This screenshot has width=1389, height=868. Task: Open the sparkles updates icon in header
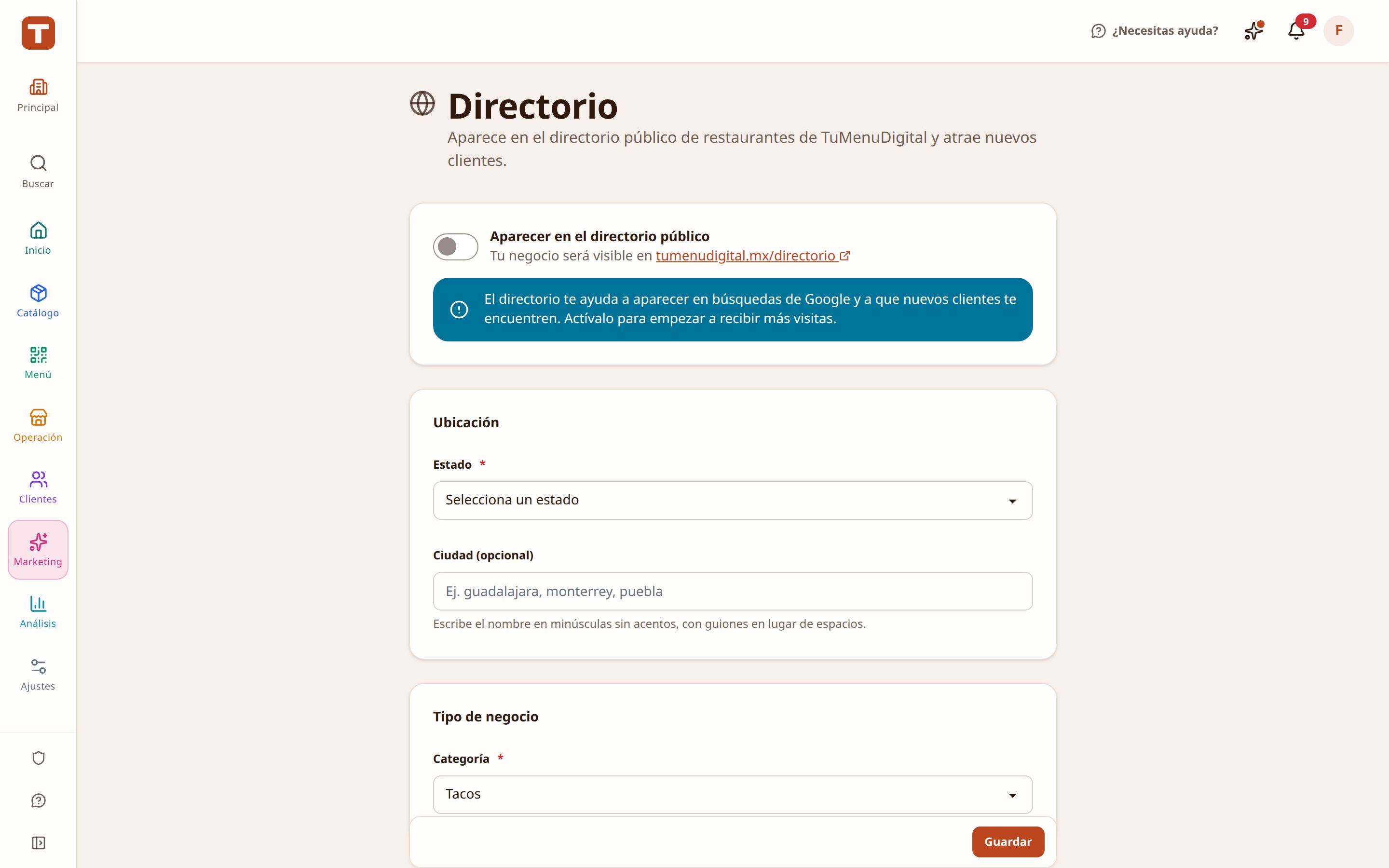click(1254, 30)
